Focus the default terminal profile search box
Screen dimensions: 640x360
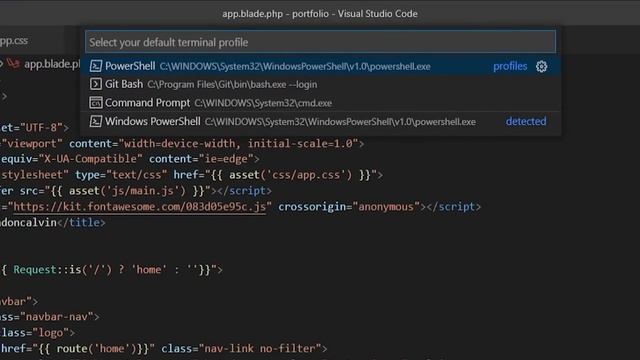click(320, 42)
